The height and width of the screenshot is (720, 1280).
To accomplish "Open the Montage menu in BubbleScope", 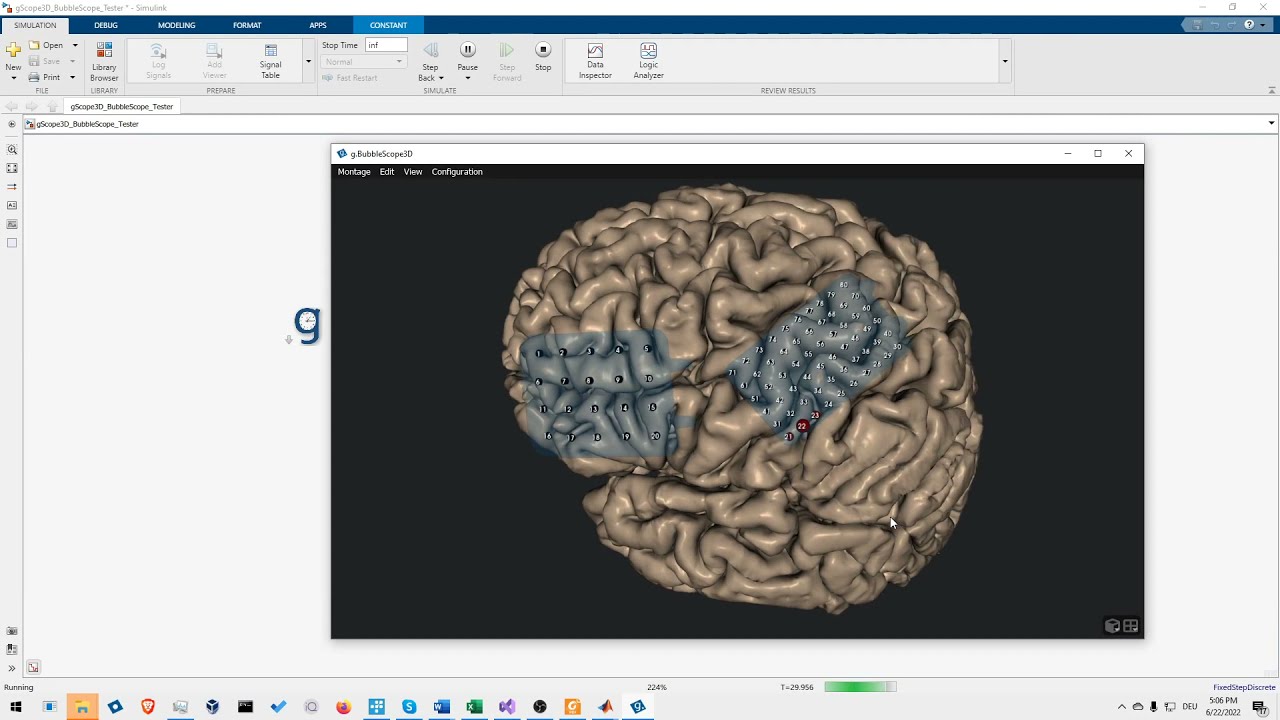I will click(354, 172).
